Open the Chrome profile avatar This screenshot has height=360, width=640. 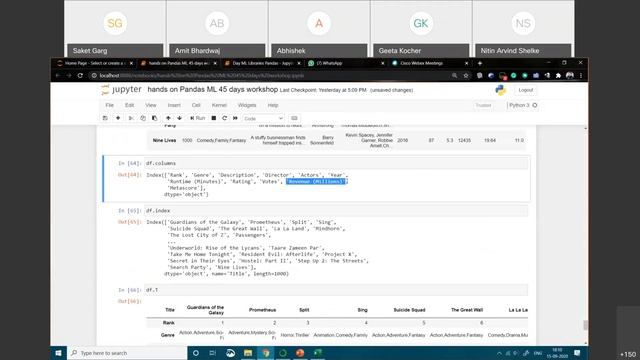[x=570, y=76]
